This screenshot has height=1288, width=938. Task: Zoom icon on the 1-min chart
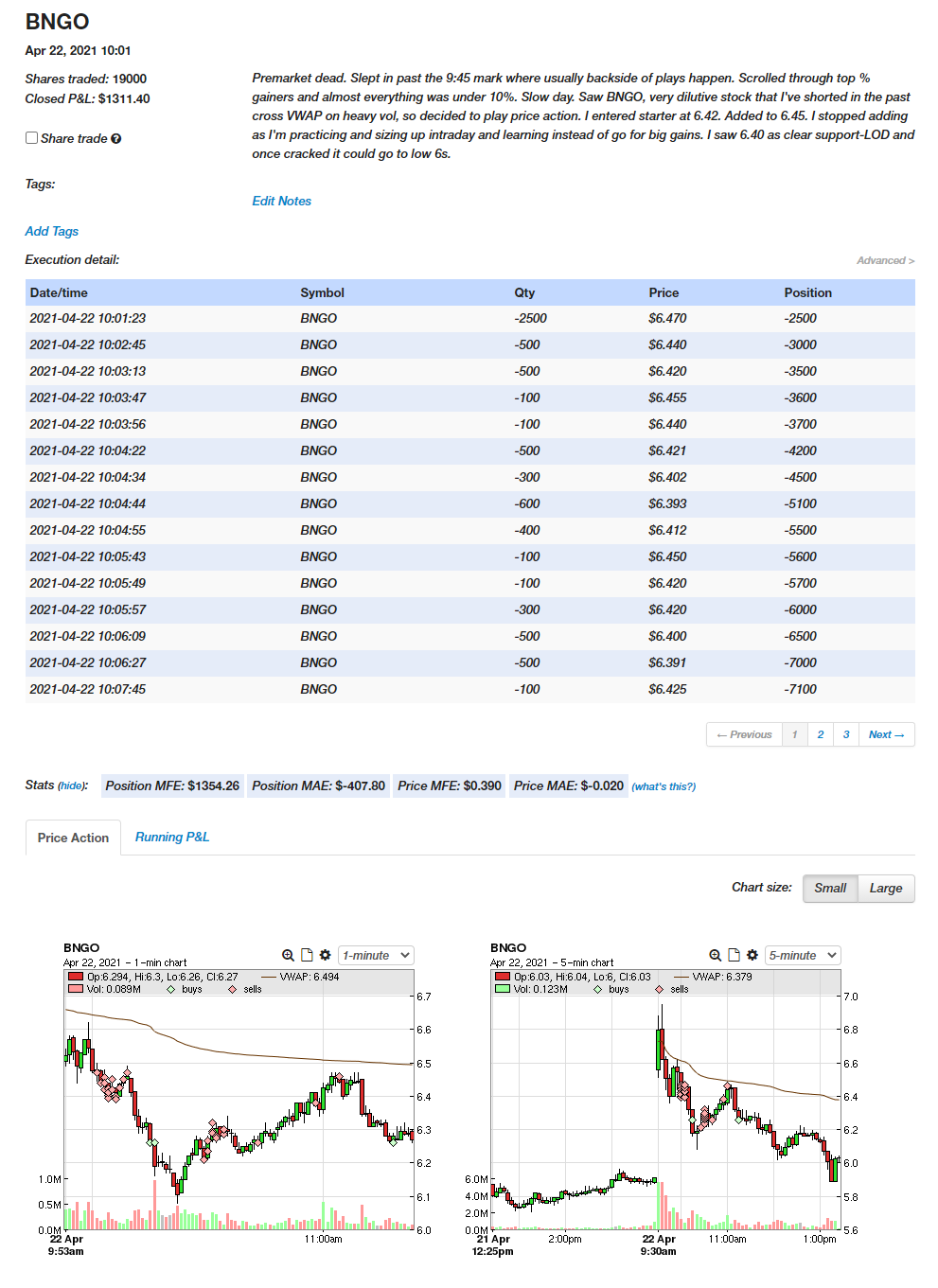pos(288,956)
